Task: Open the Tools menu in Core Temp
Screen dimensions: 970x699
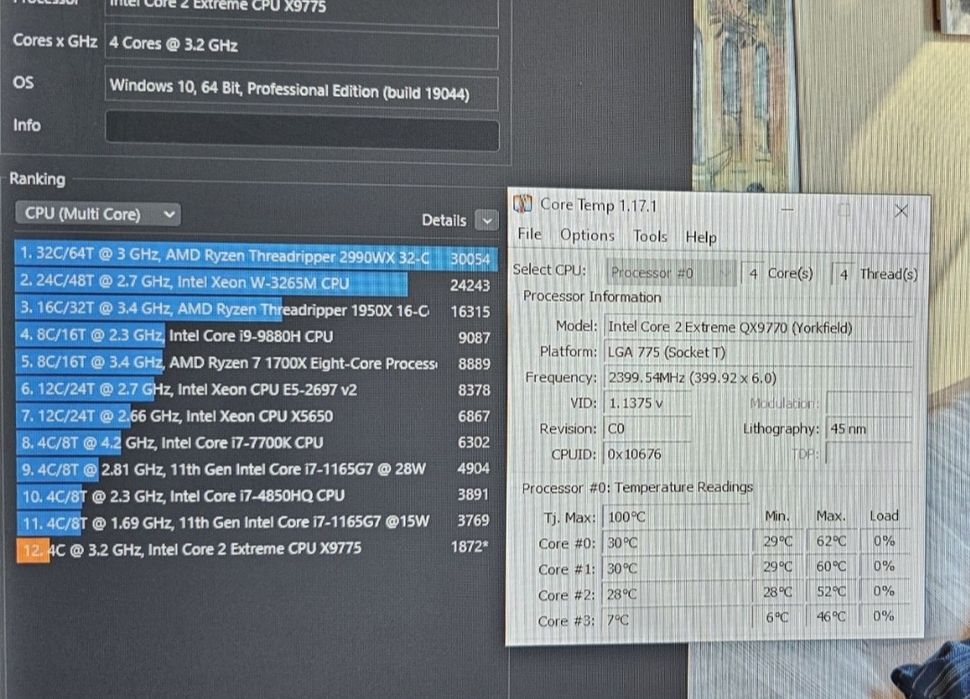Action: pyautogui.click(x=650, y=236)
